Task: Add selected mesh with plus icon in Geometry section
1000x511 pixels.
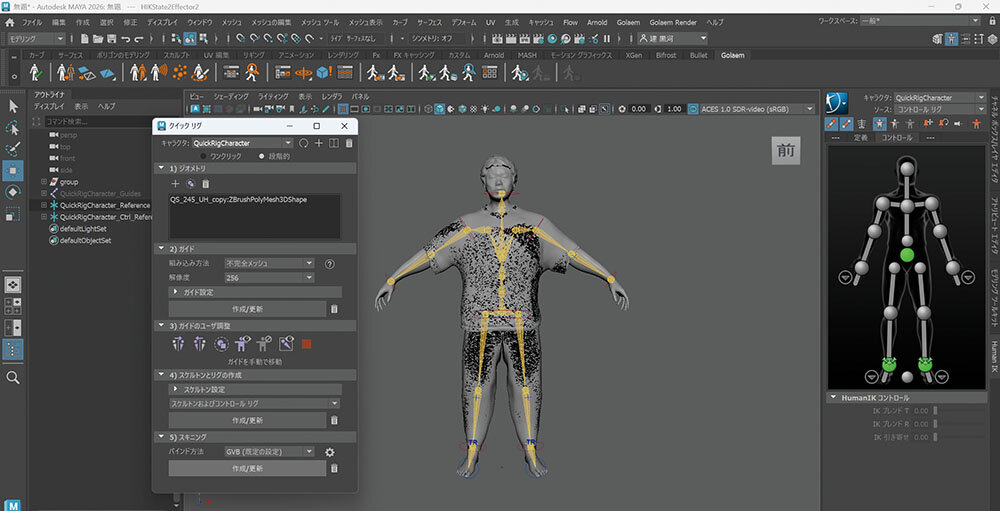Action: click(176, 183)
